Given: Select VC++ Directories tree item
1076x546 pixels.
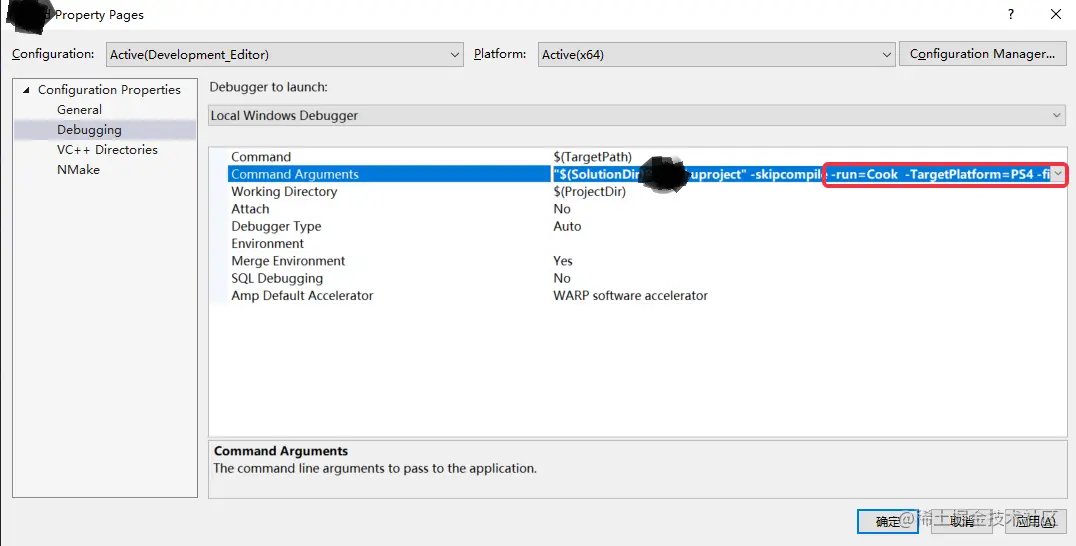Looking at the screenshot, I should 107,150.
